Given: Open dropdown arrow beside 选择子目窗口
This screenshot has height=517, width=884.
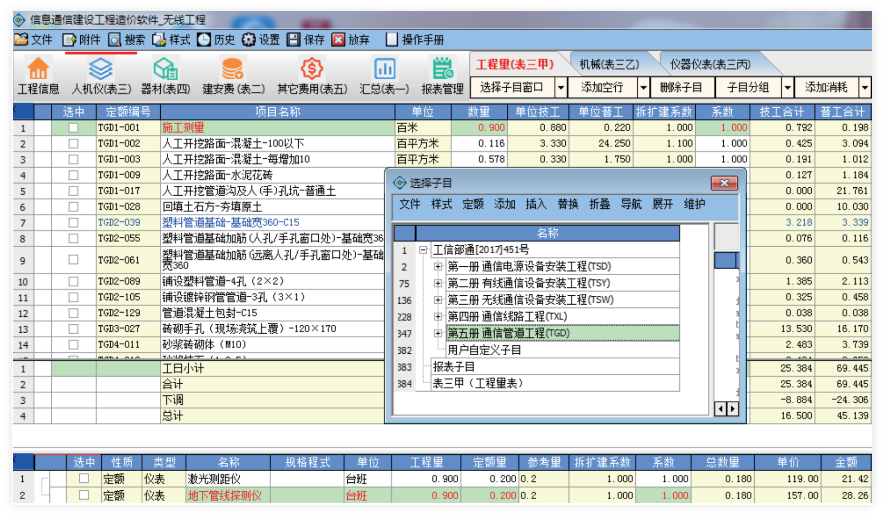Looking at the screenshot, I should 561,88.
